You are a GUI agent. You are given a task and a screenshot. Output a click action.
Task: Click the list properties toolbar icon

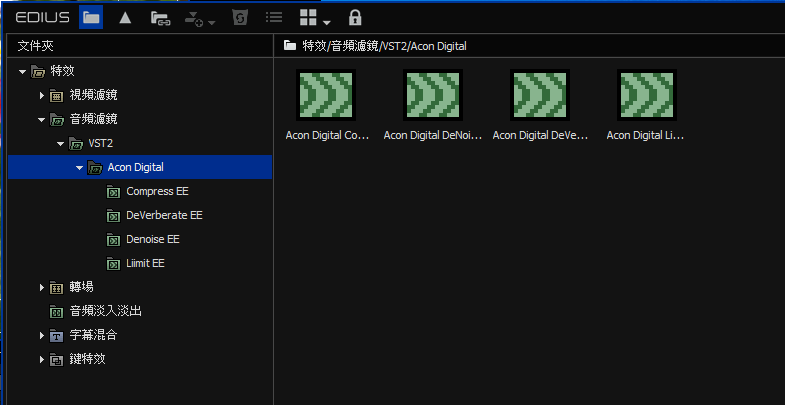tap(274, 18)
